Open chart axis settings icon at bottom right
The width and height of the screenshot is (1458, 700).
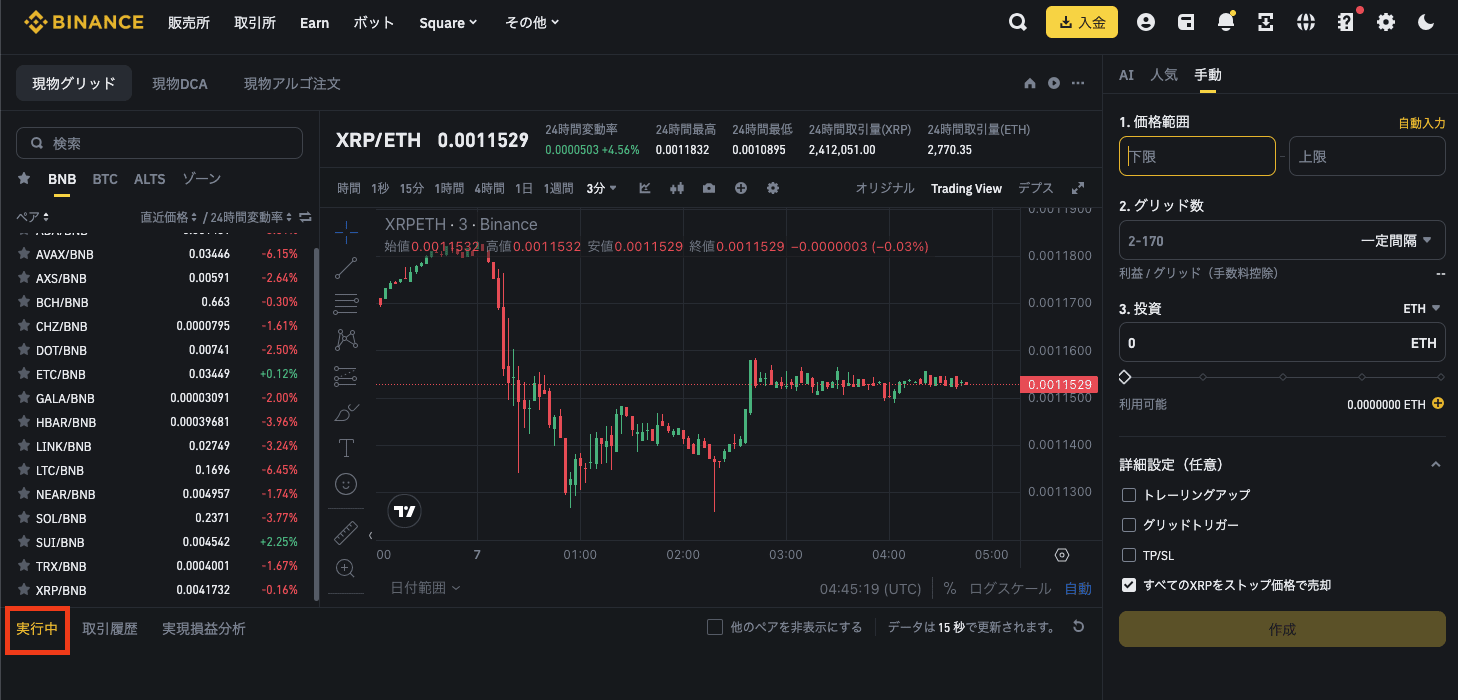[x=1062, y=555]
